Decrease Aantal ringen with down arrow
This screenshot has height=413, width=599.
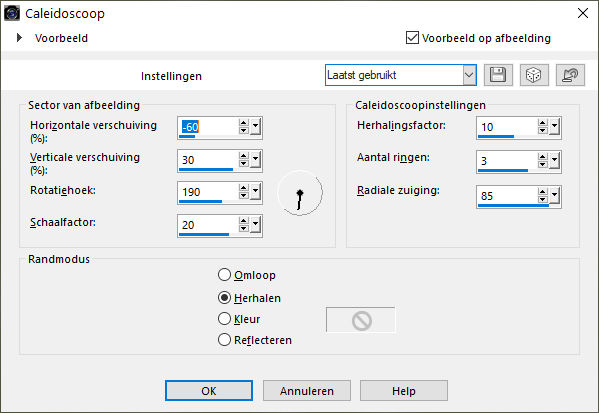[542, 164]
